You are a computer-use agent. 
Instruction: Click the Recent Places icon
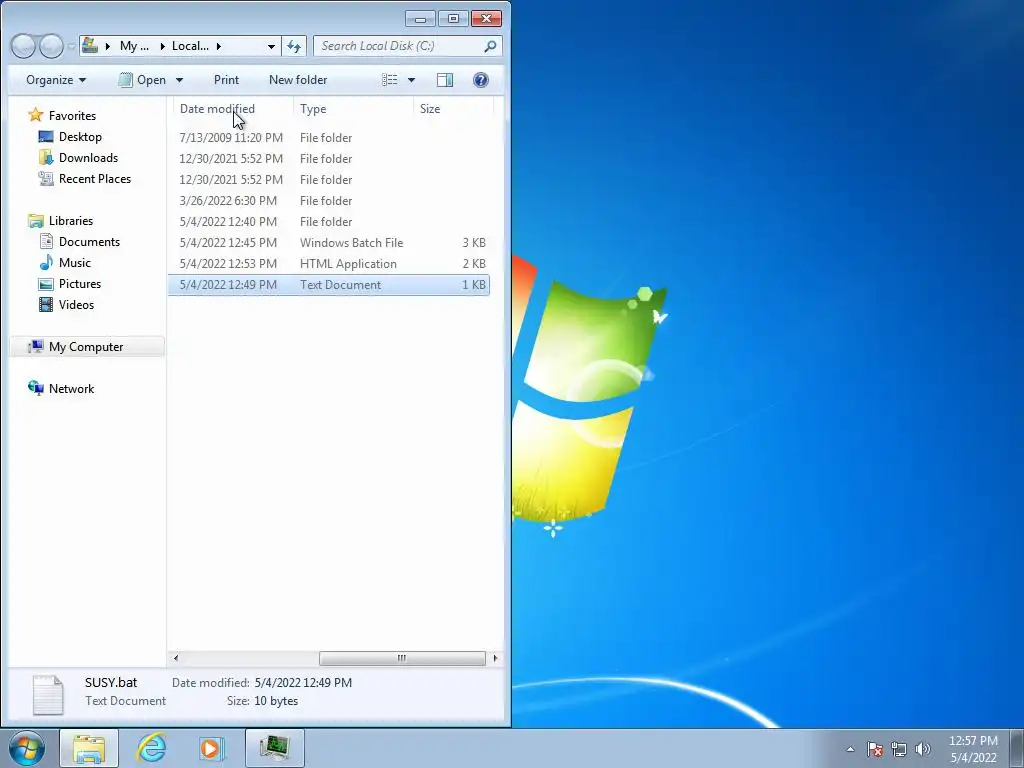click(x=46, y=178)
